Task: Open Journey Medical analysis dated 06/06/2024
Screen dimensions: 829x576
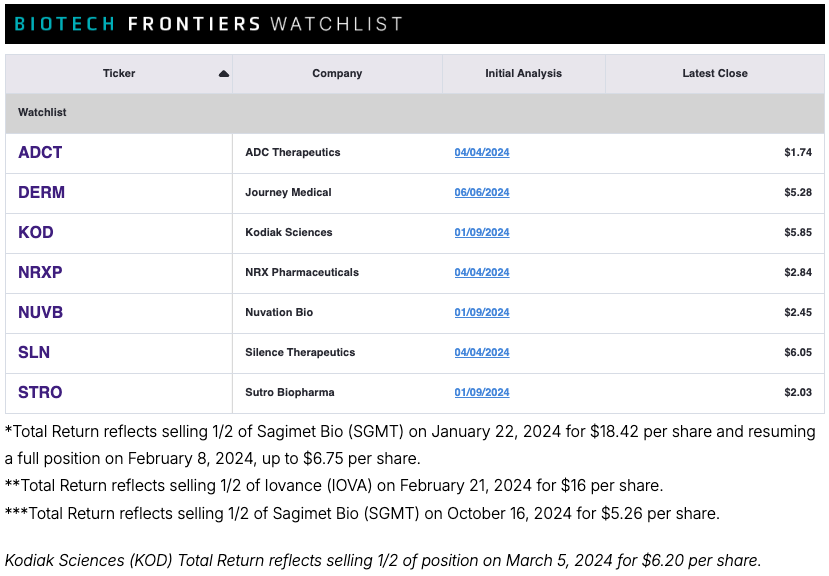Action: point(482,193)
